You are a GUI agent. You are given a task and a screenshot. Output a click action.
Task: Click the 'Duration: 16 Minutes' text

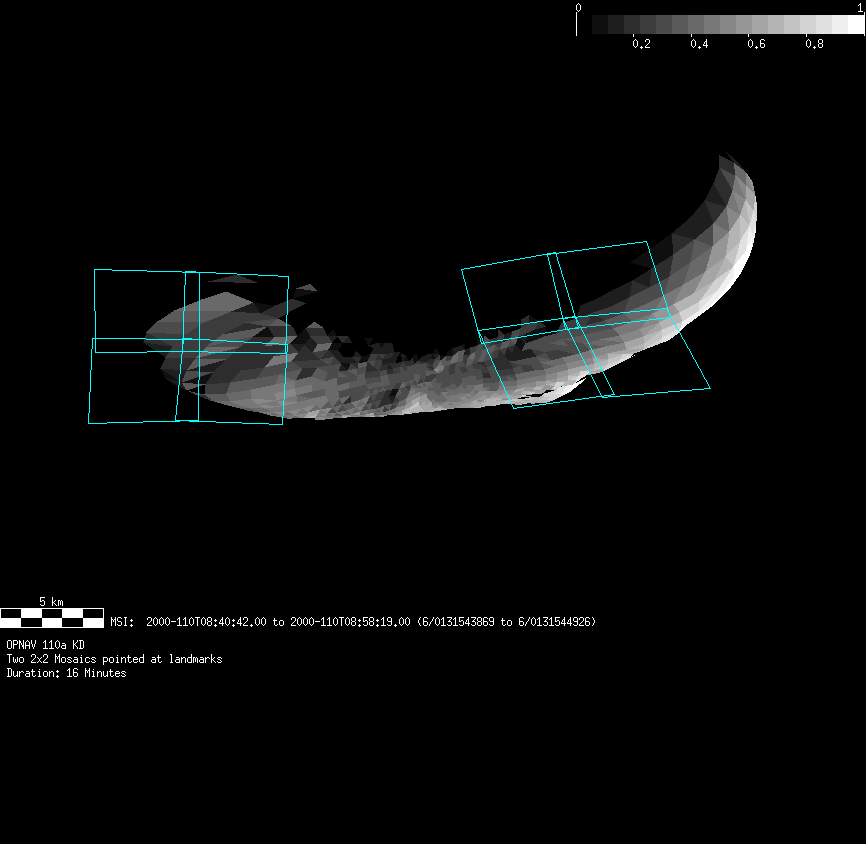pos(66,673)
